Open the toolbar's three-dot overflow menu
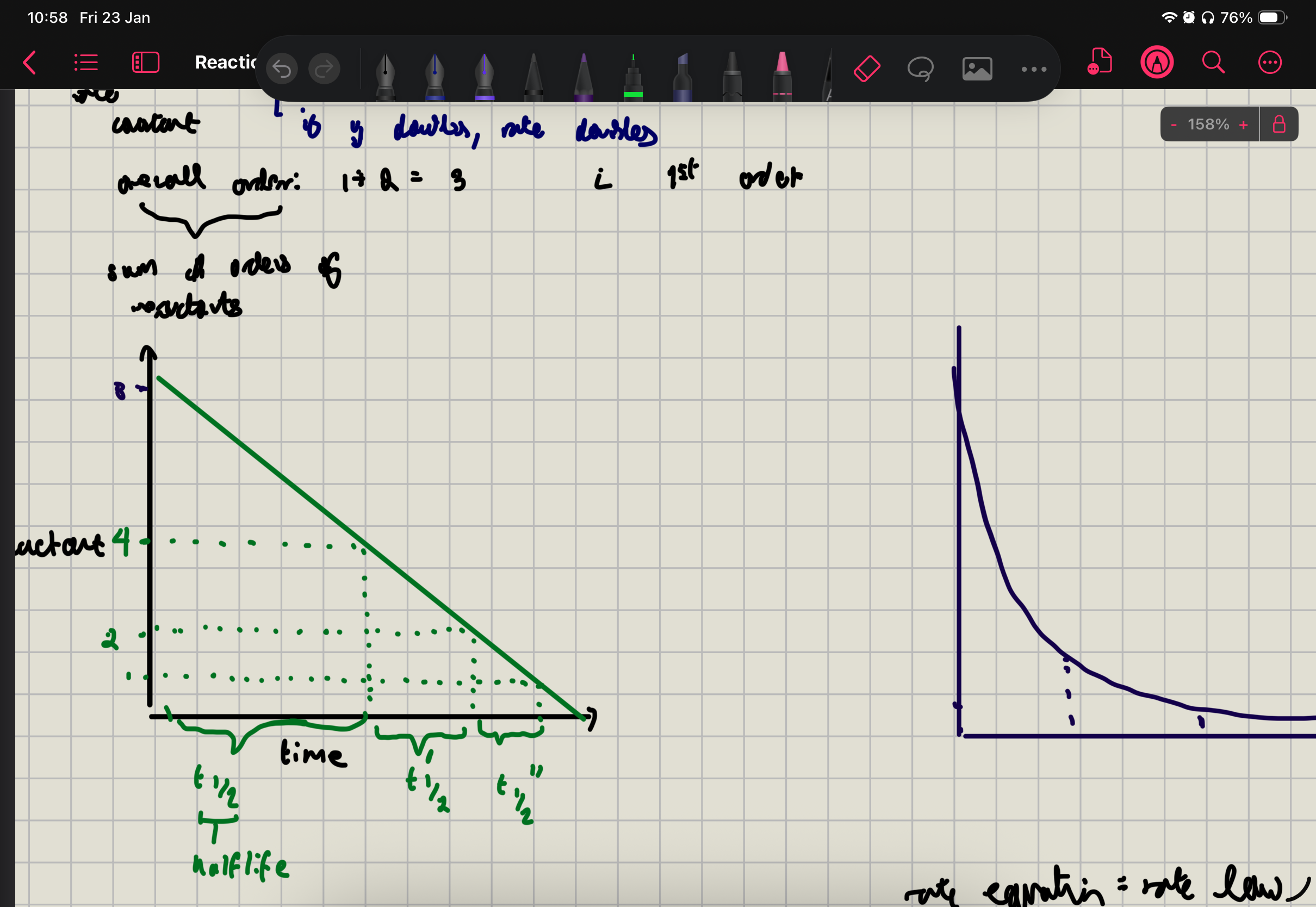 point(1034,70)
